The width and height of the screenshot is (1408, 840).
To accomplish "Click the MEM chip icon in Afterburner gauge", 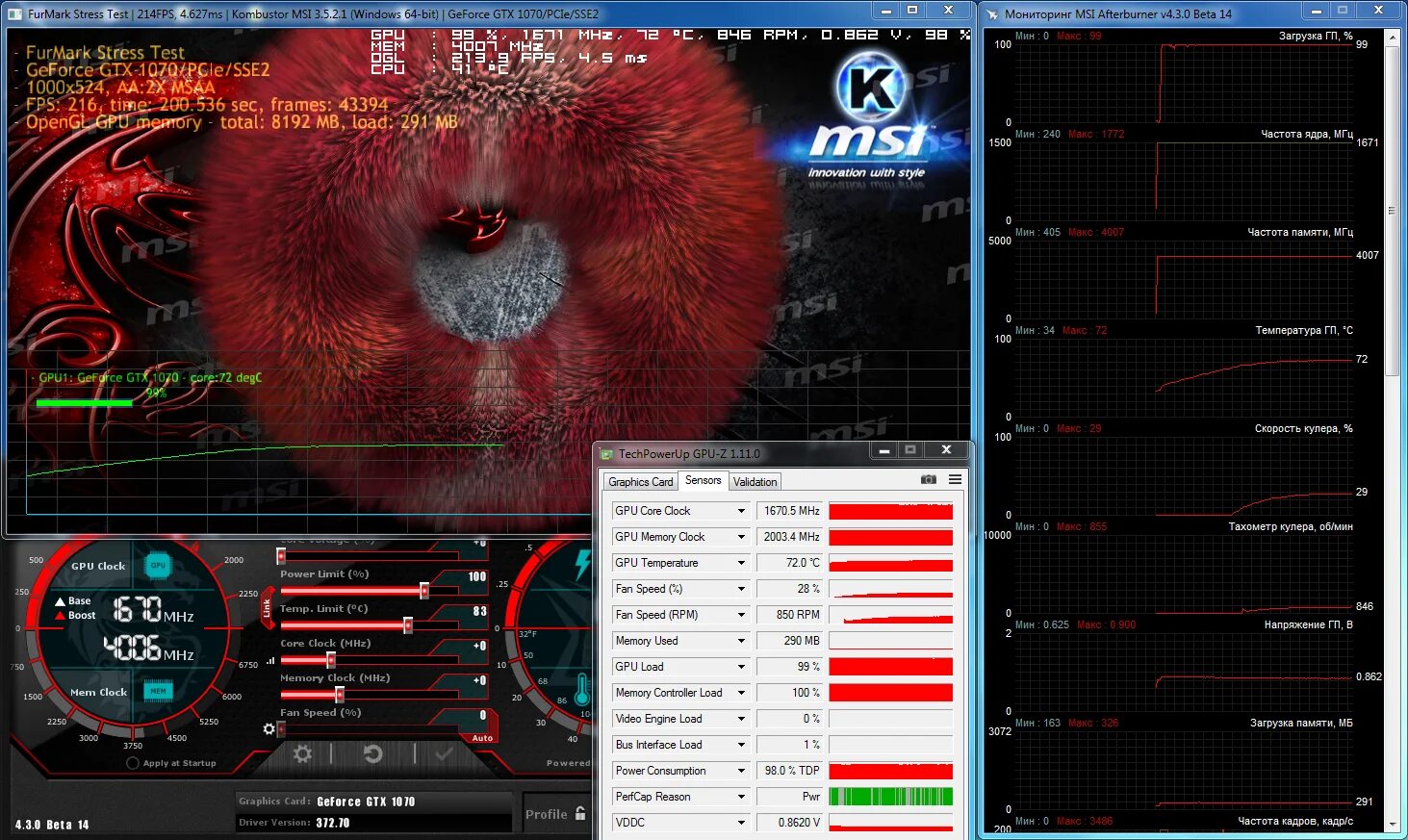I will pos(158,690).
